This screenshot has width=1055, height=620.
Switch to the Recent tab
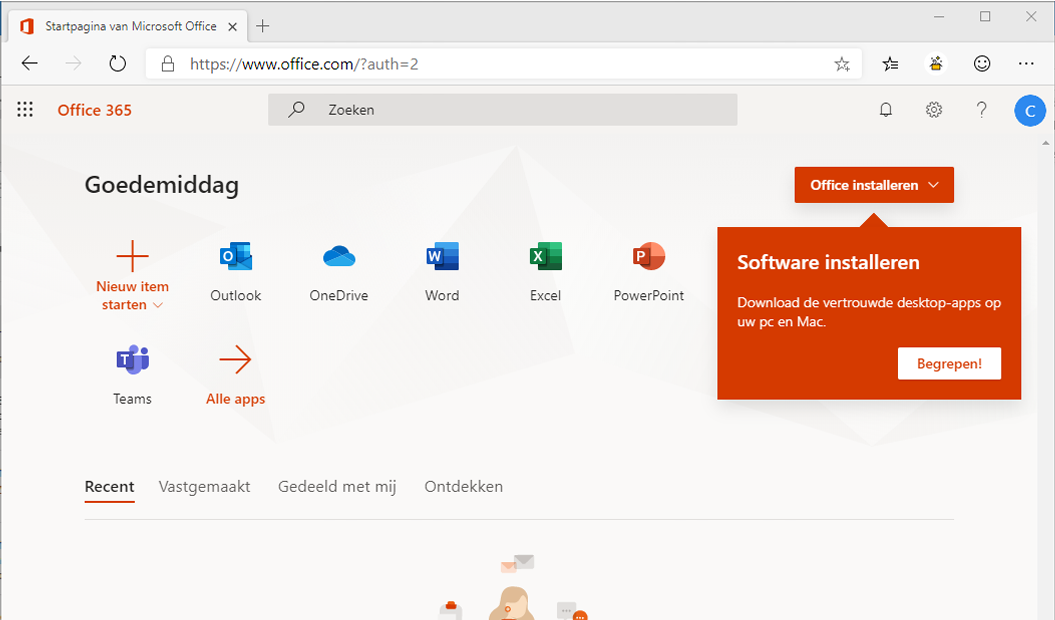click(x=110, y=487)
